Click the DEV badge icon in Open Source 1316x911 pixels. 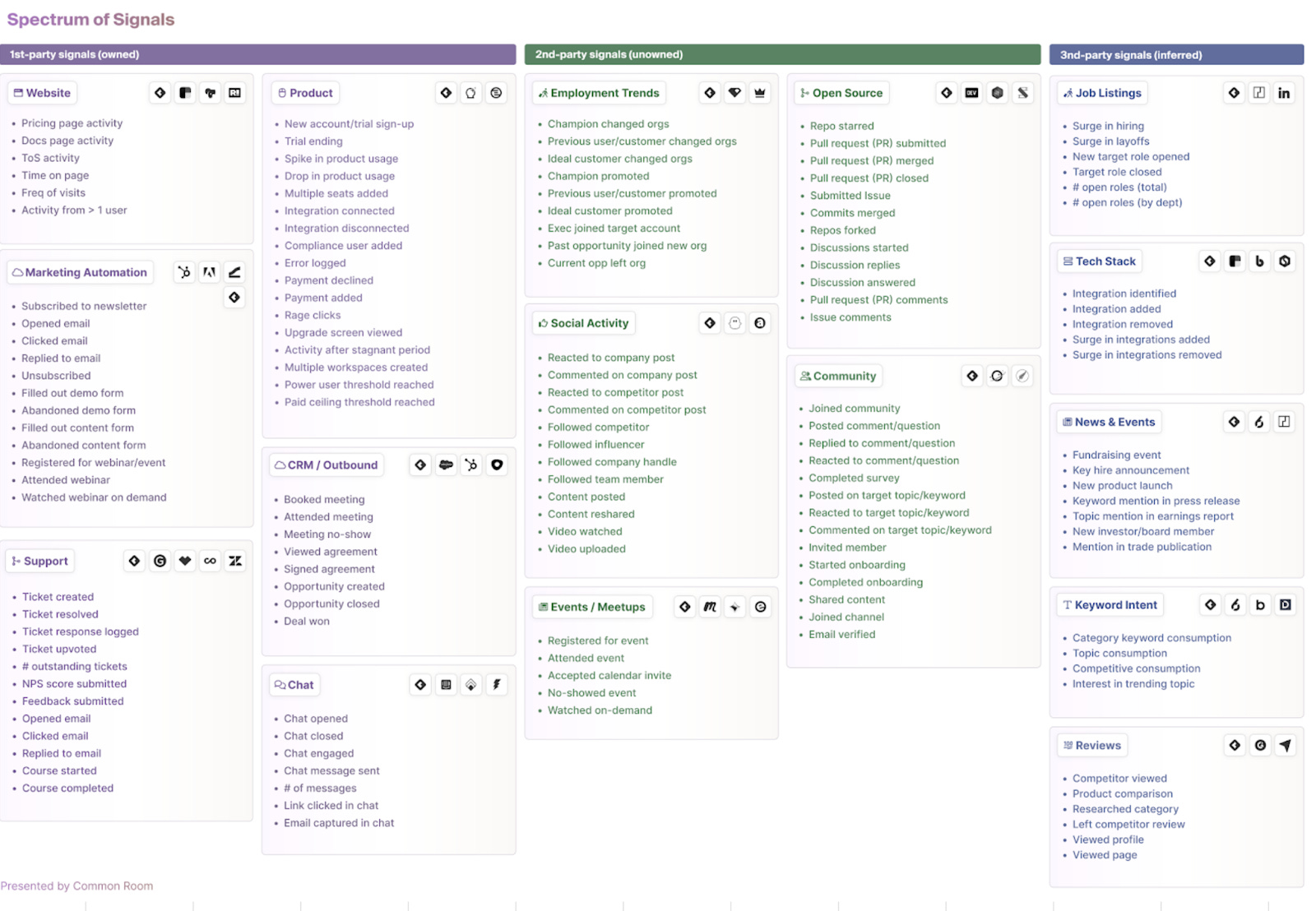tap(971, 93)
